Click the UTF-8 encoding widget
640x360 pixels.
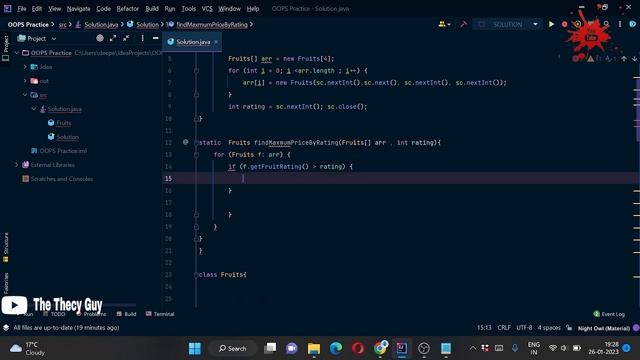[x=524, y=328]
